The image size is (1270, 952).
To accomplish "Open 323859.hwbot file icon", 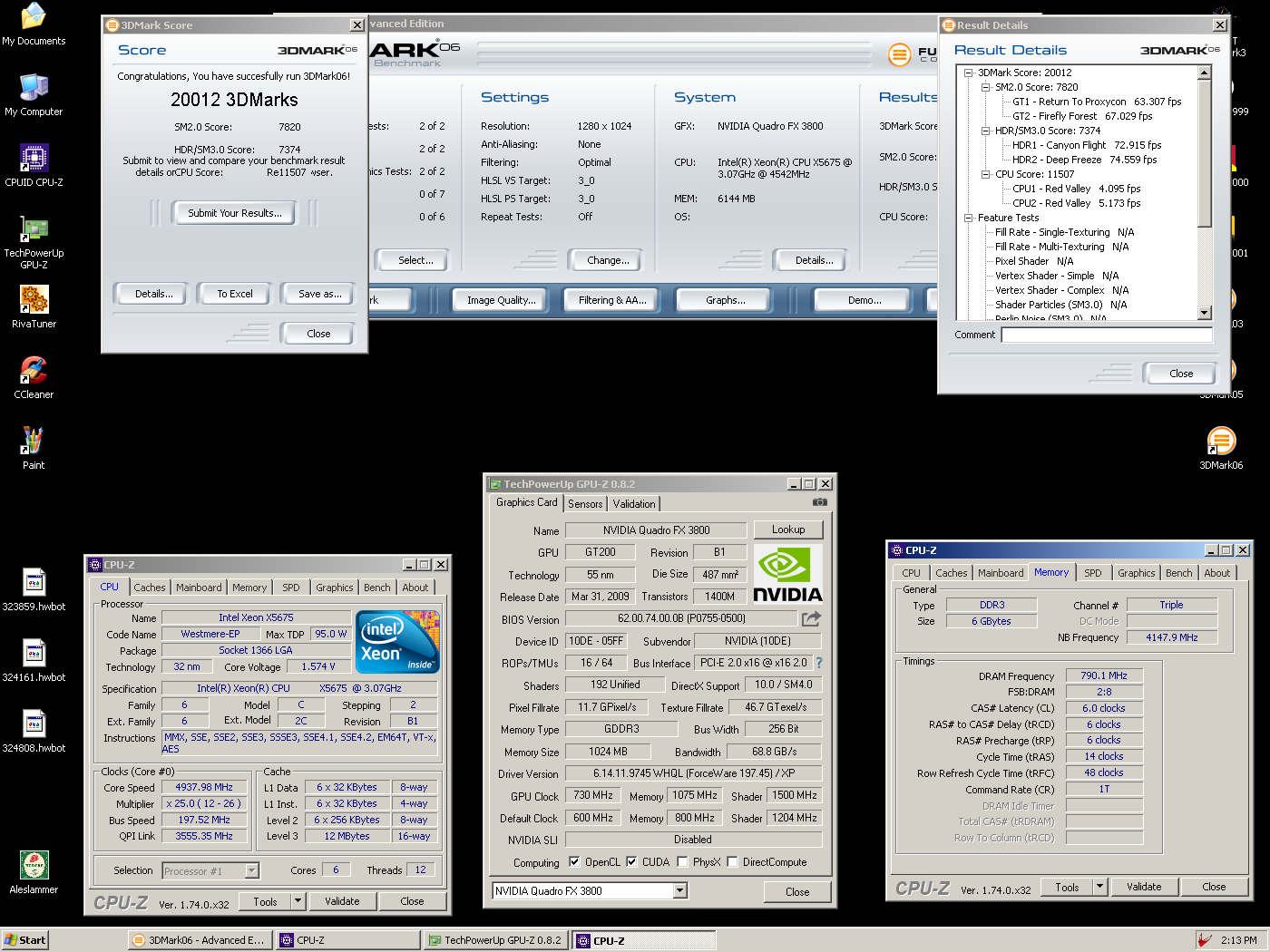I will click(x=34, y=589).
